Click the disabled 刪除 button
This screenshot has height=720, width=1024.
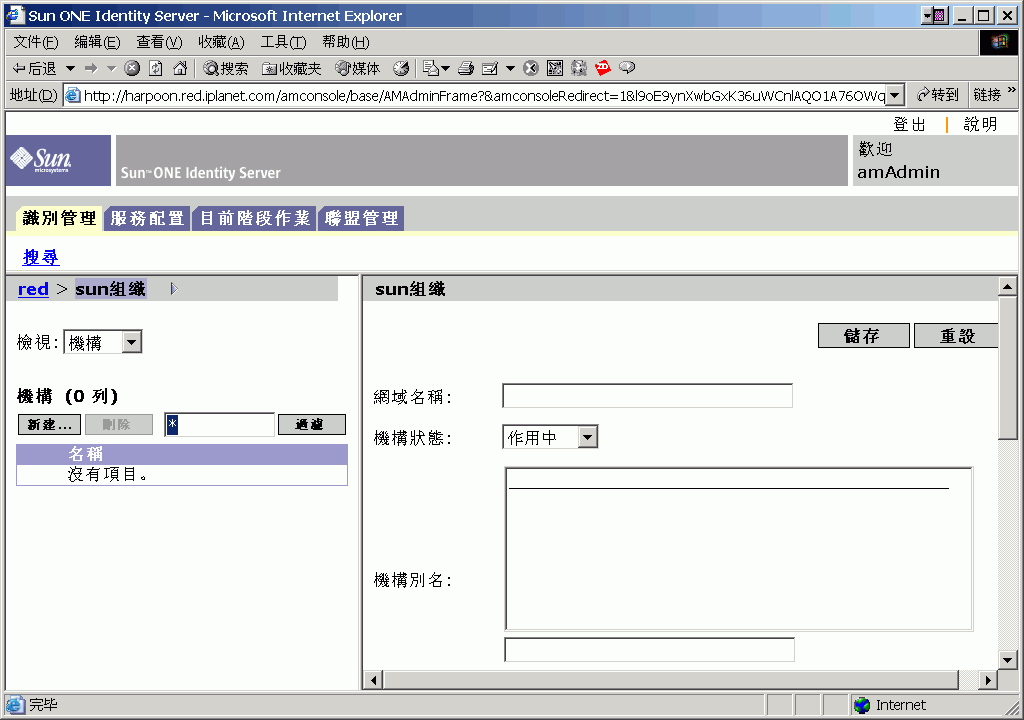tap(118, 425)
